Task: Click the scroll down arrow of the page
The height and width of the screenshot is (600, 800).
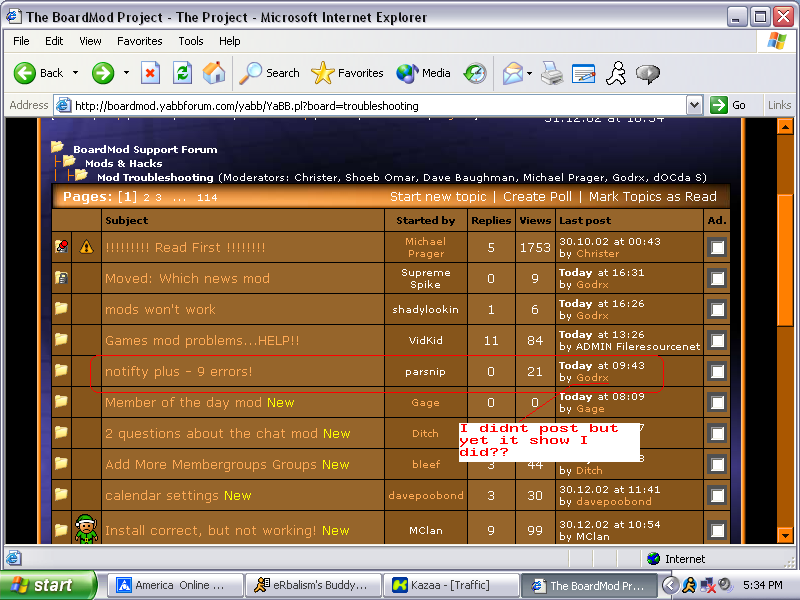Action: [x=784, y=535]
